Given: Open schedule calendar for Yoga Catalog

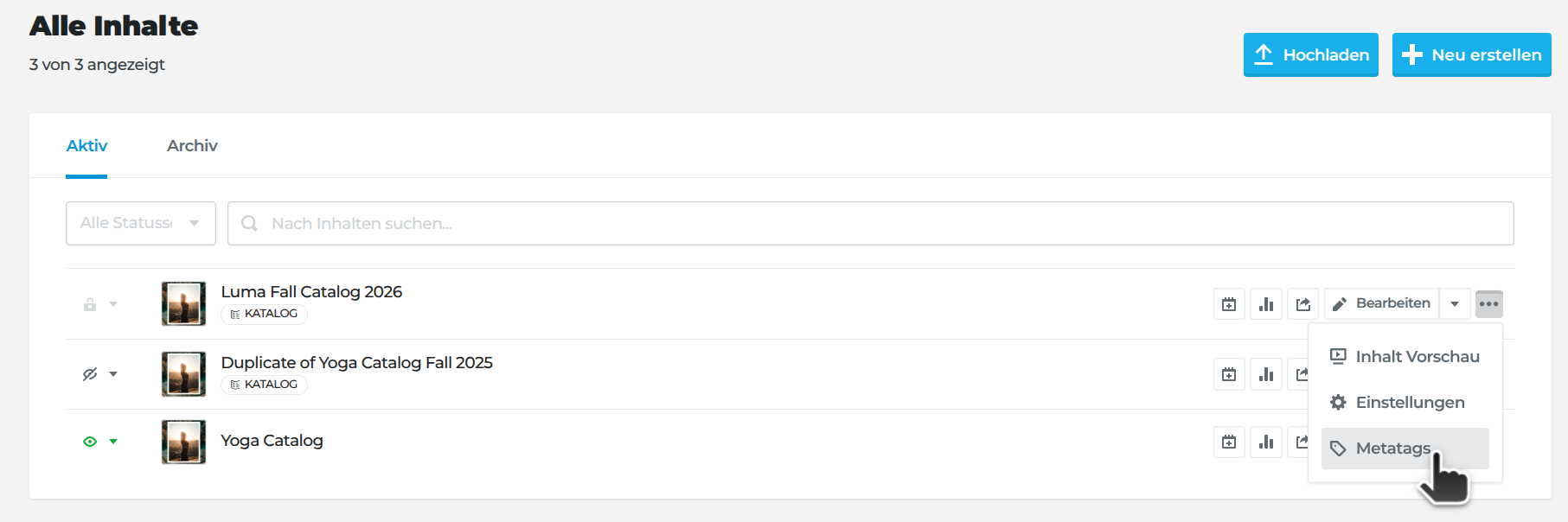Looking at the screenshot, I should 1229,442.
